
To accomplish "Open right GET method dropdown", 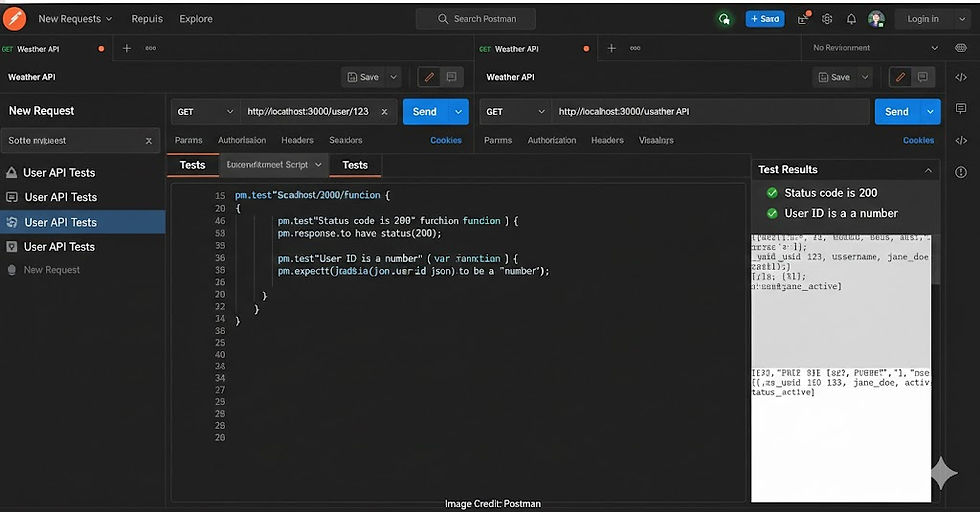I will [515, 112].
